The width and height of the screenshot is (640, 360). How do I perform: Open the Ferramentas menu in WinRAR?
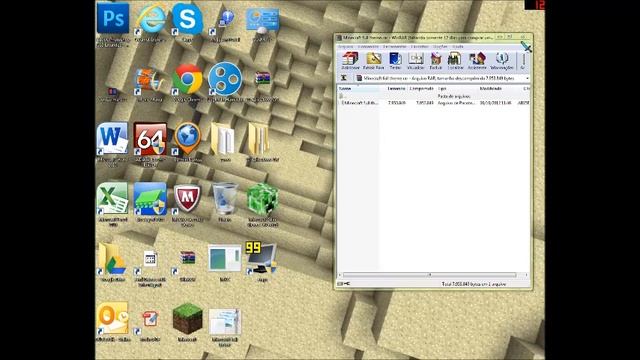click(394, 47)
